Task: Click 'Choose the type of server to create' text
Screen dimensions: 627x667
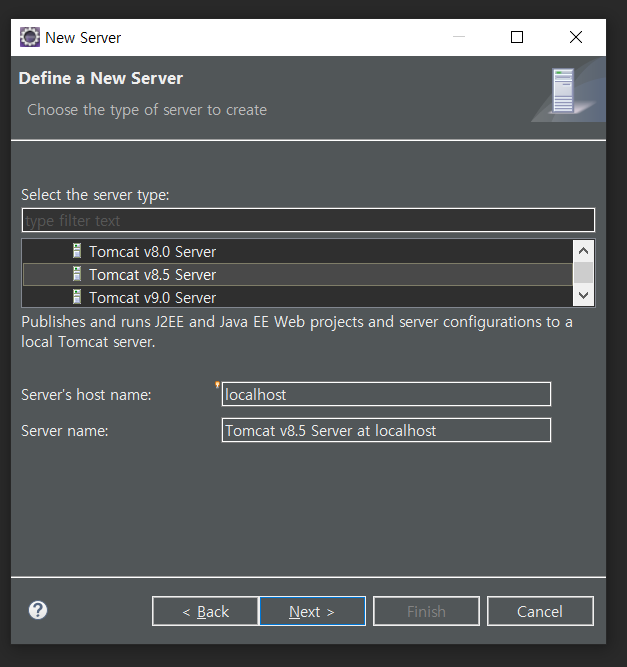Action: coord(147,110)
